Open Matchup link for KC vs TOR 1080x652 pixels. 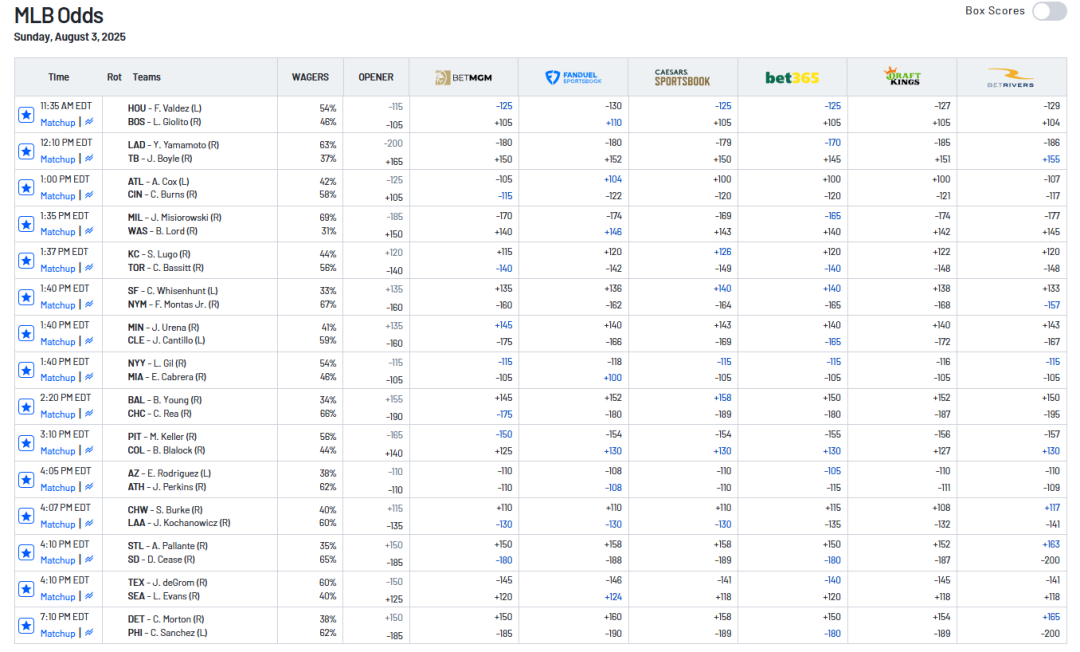58,269
